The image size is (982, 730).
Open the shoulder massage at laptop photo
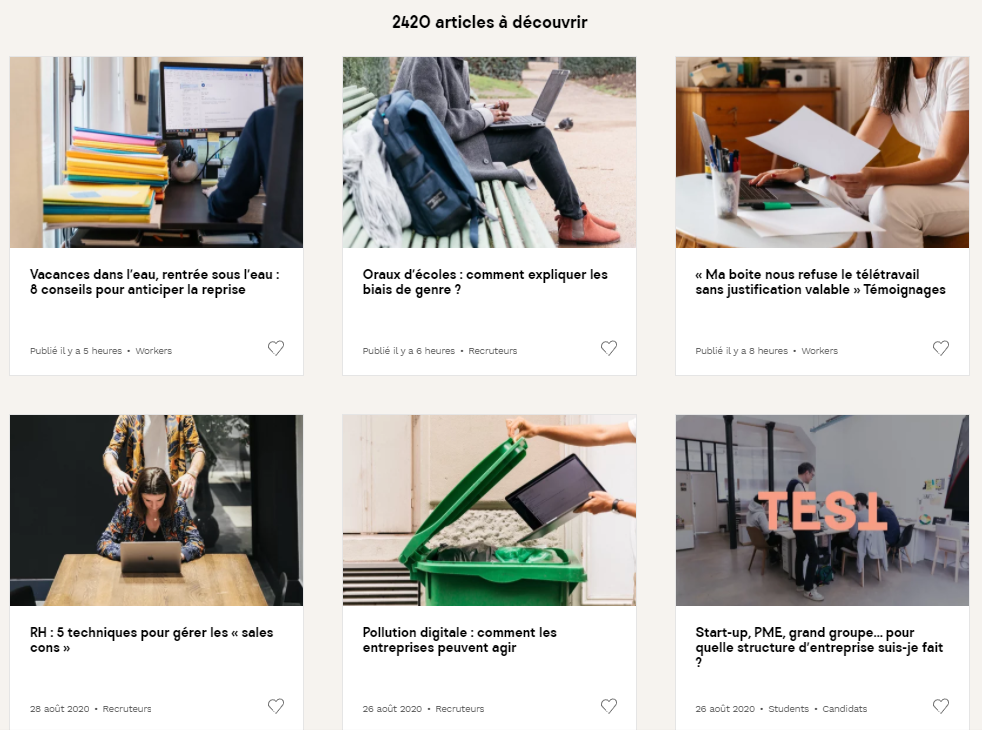tap(157, 510)
